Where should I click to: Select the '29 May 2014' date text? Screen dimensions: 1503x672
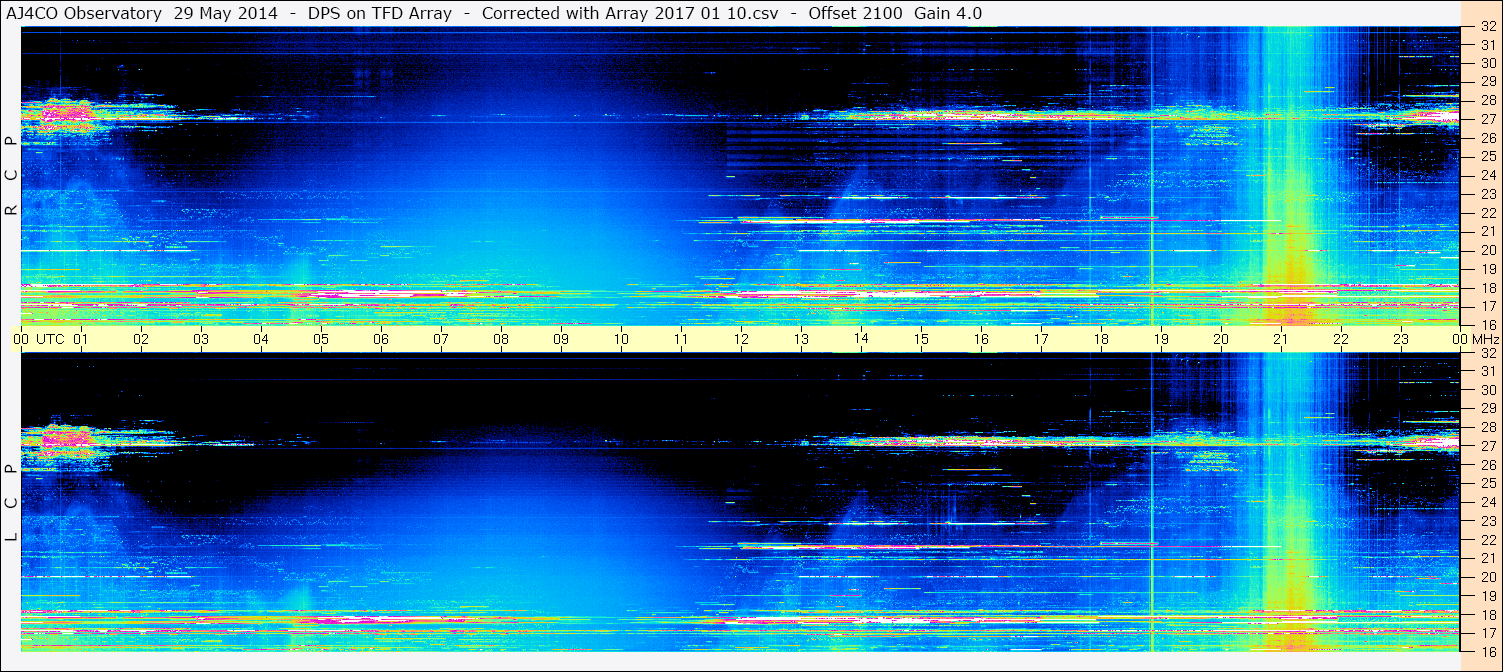click(x=226, y=13)
